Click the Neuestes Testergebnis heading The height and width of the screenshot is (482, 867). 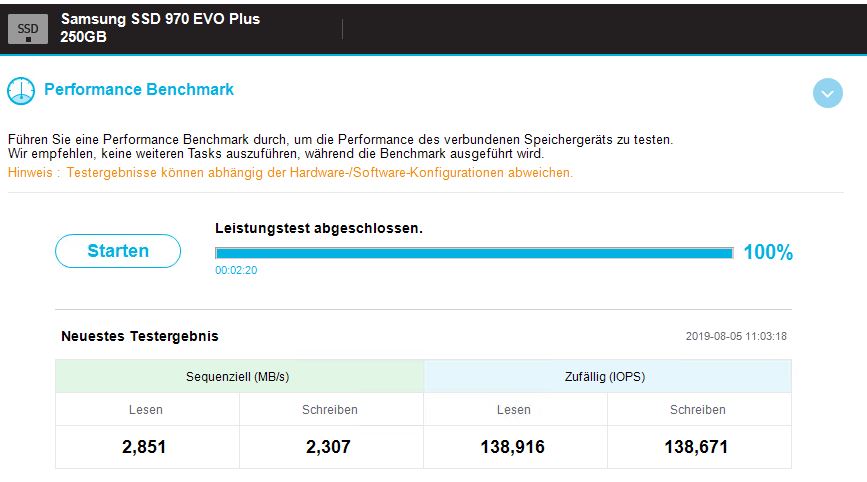point(140,336)
